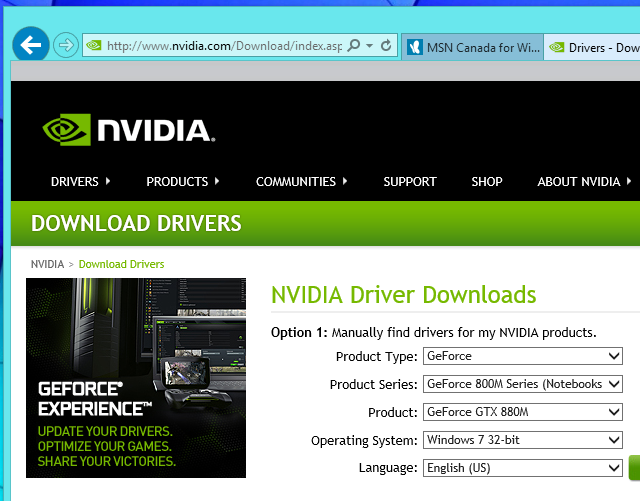Expand the Product Type dropdown
The width and height of the screenshot is (640, 501).
pos(522,356)
